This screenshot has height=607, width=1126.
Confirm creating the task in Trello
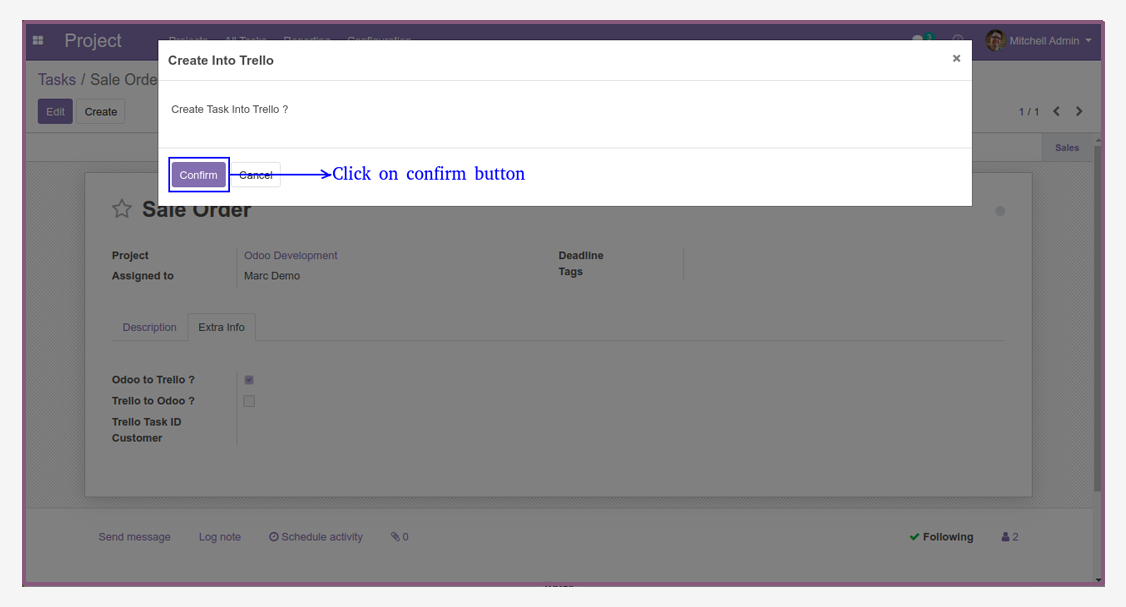coord(198,175)
